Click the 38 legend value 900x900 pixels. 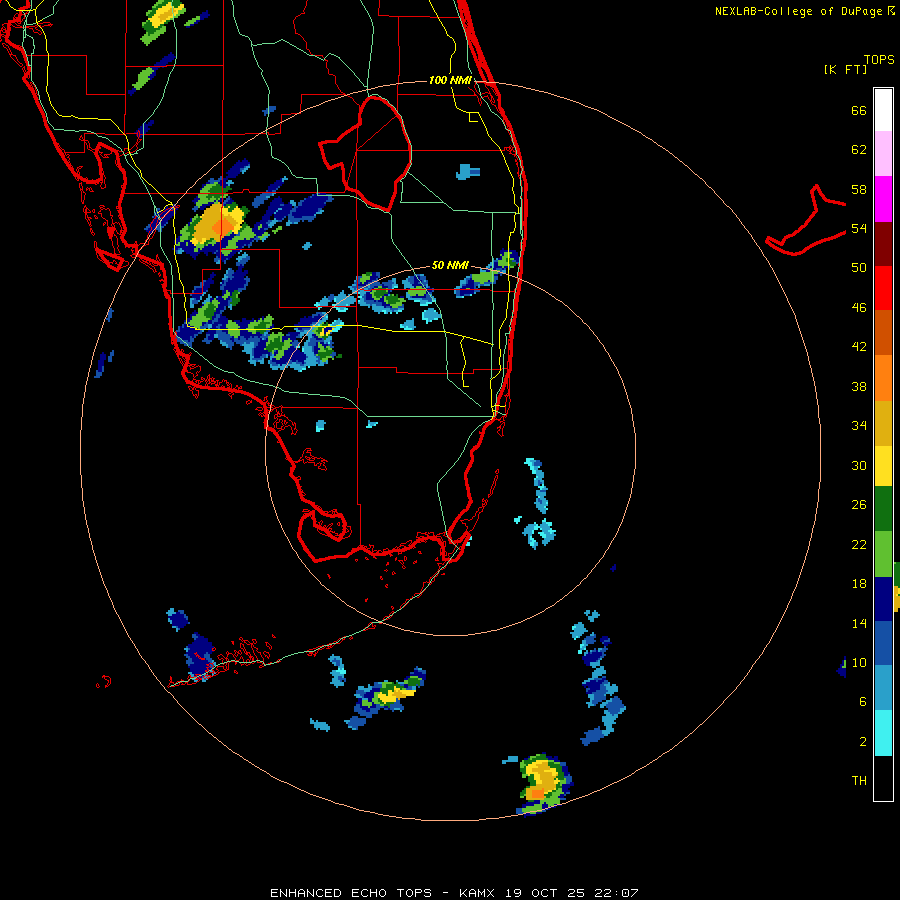coord(859,386)
